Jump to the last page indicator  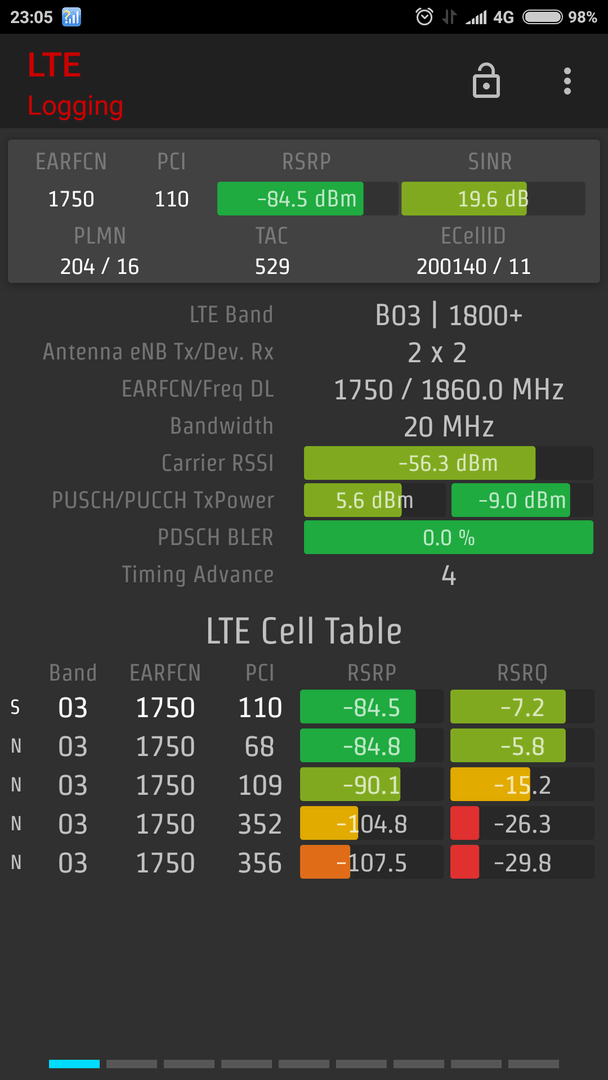coord(533,1064)
